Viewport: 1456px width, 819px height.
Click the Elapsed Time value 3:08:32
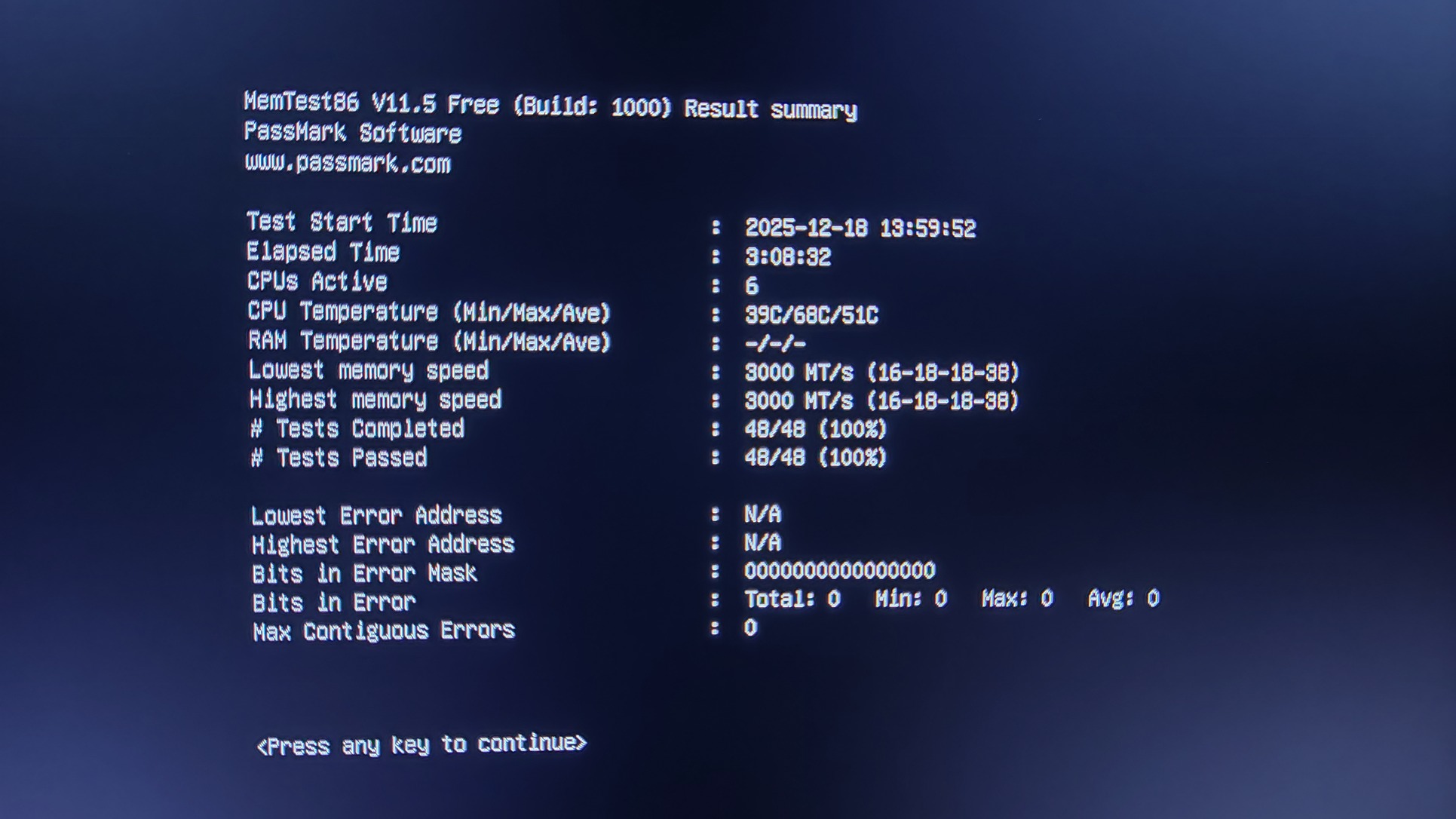pyautogui.click(x=787, y=257)
